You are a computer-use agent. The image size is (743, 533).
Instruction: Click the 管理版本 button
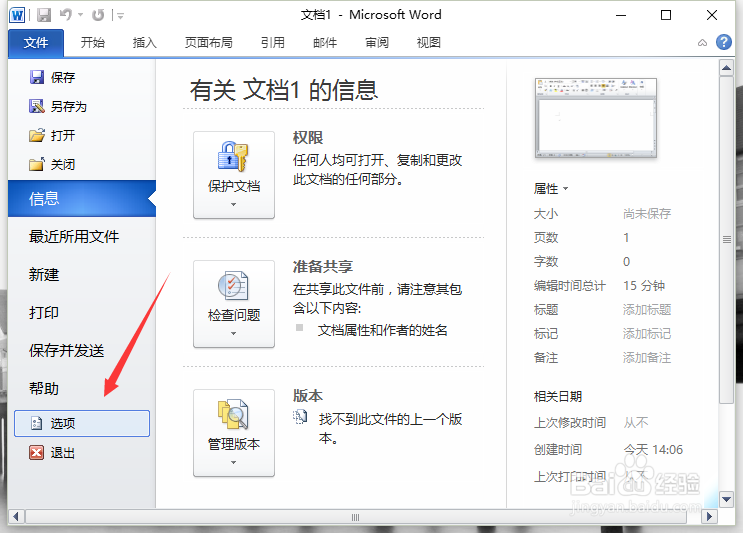[x=234, y=433]
